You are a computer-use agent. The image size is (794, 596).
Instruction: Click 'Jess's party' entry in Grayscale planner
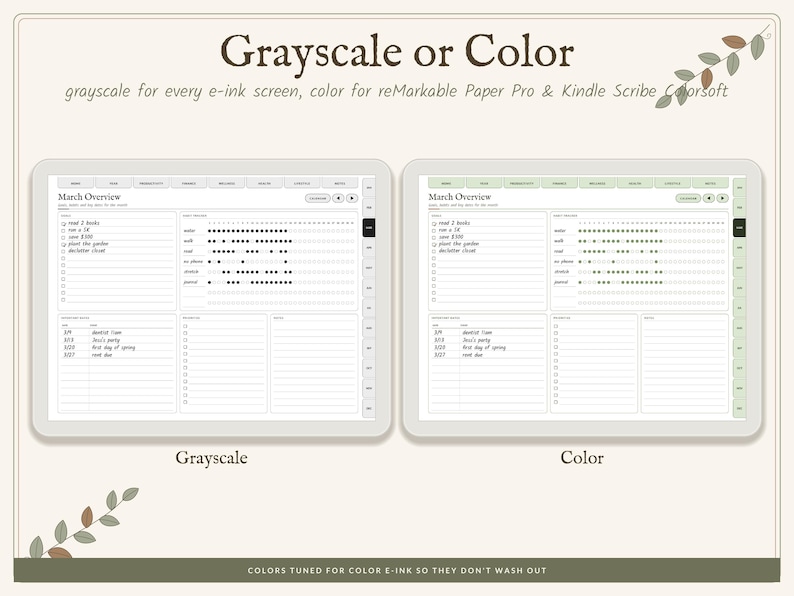[x=106, y=340]
